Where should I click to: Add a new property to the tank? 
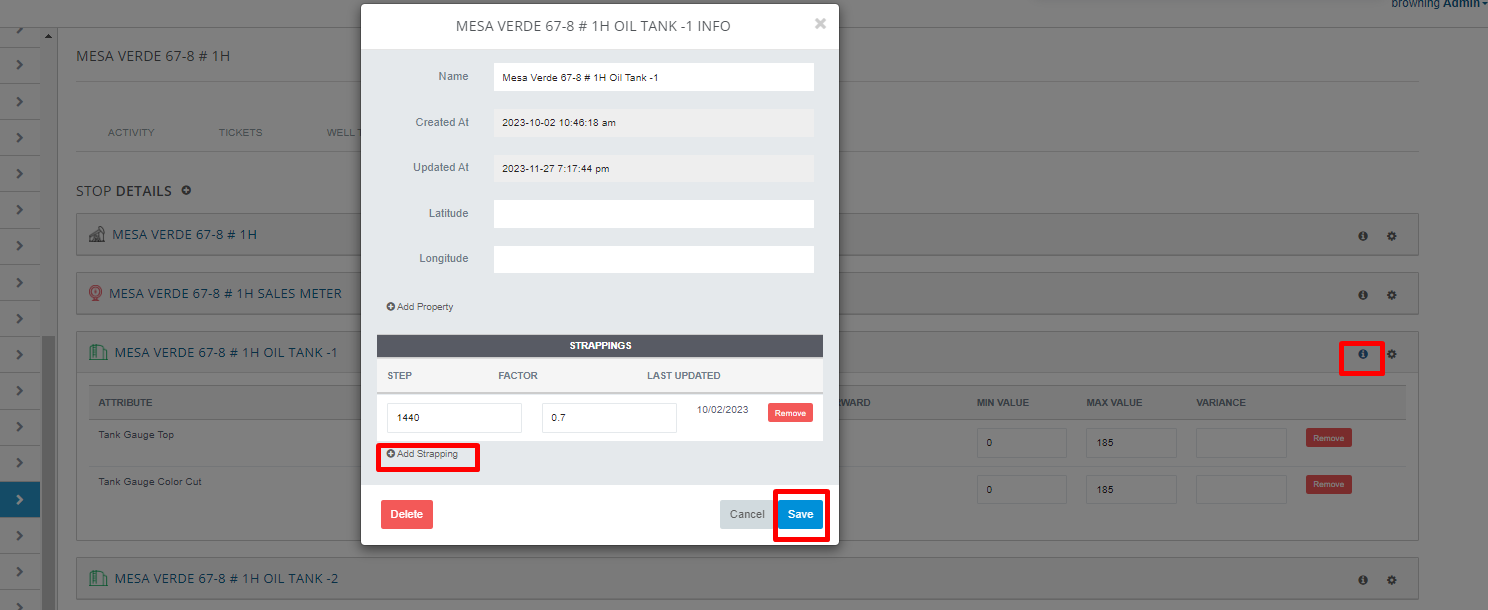point(420,307)
